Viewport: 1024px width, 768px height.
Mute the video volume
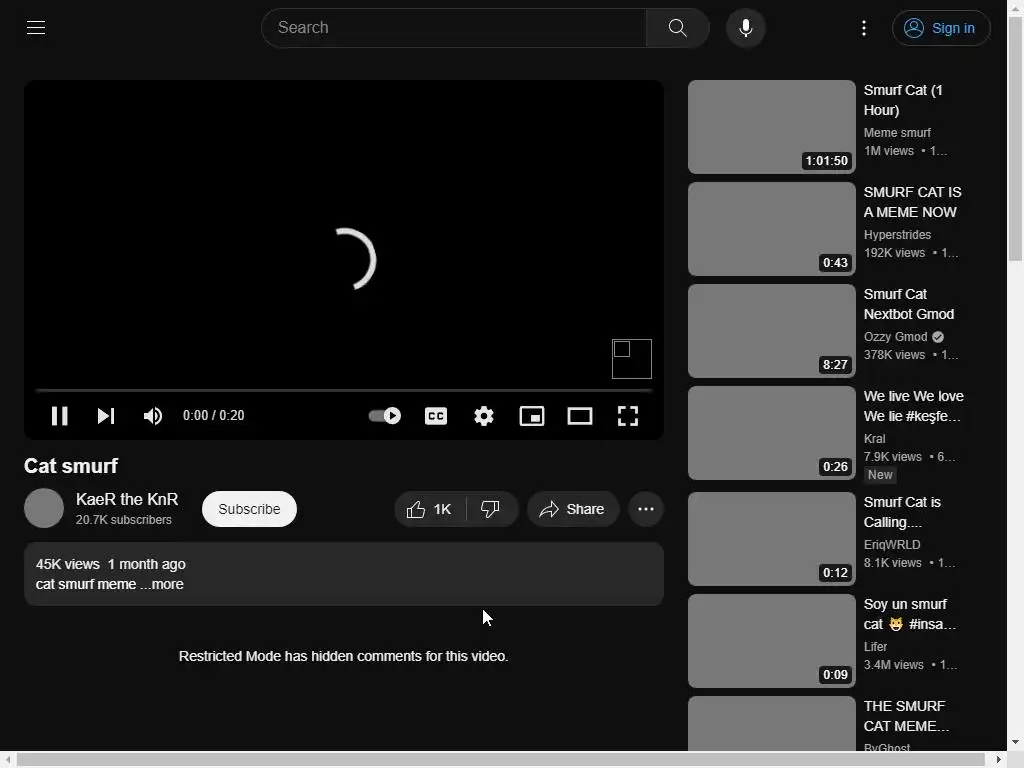click(x=152, y=416)
